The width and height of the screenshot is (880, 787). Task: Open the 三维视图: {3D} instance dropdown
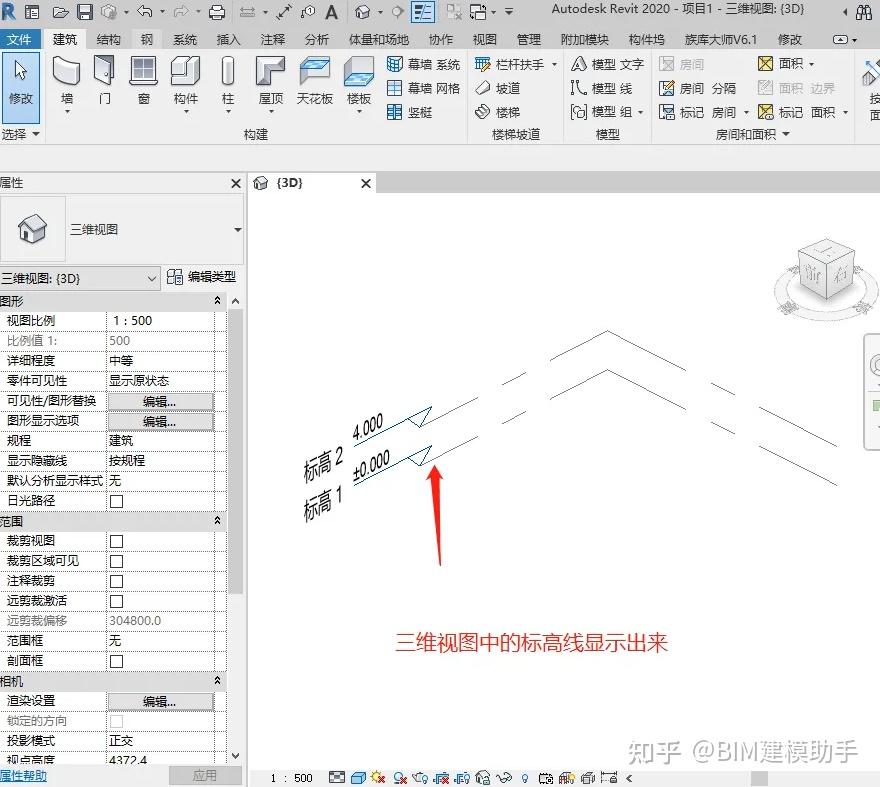(x=152, y=278)
